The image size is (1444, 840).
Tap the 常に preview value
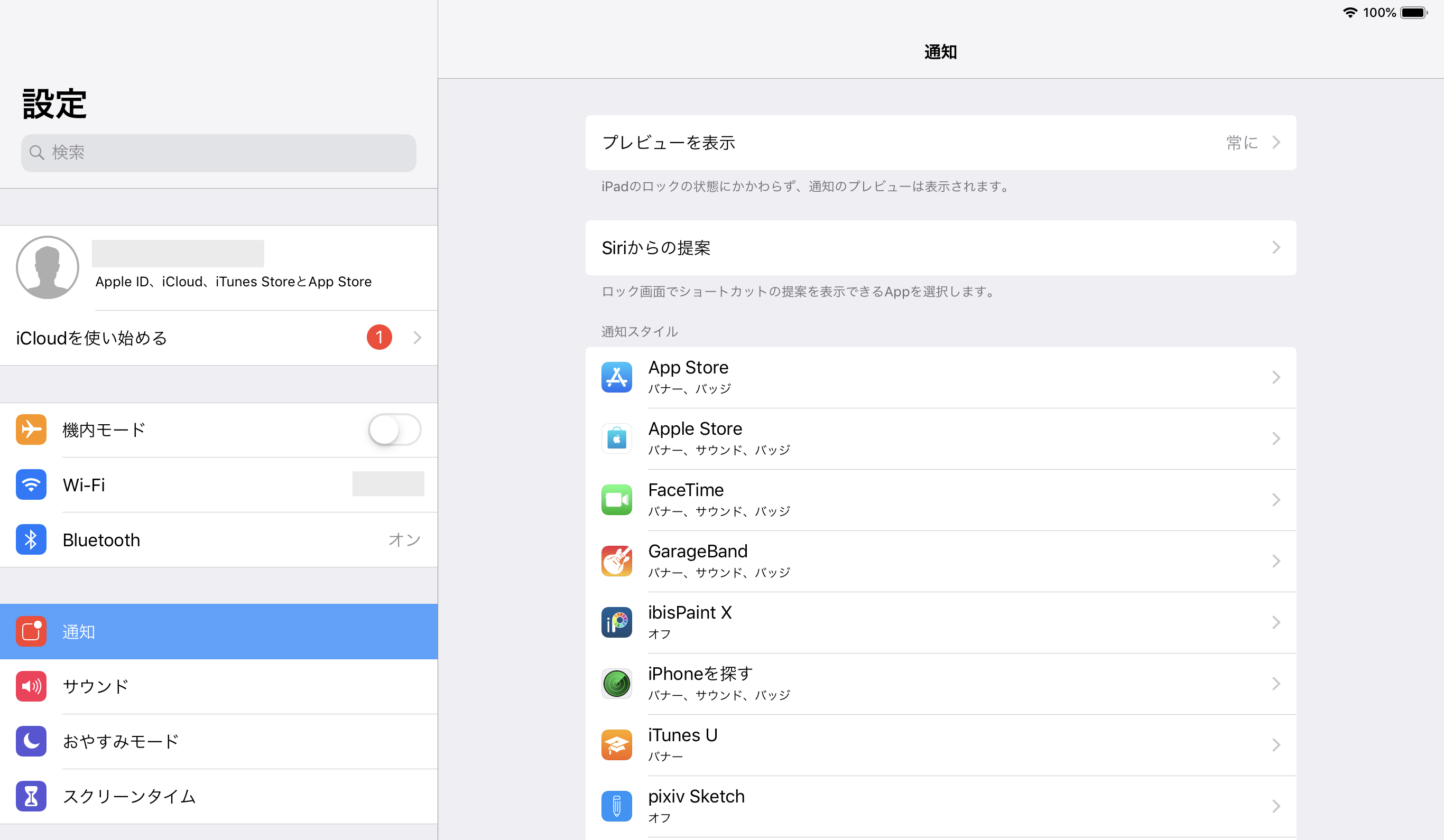pos(1242,143)
